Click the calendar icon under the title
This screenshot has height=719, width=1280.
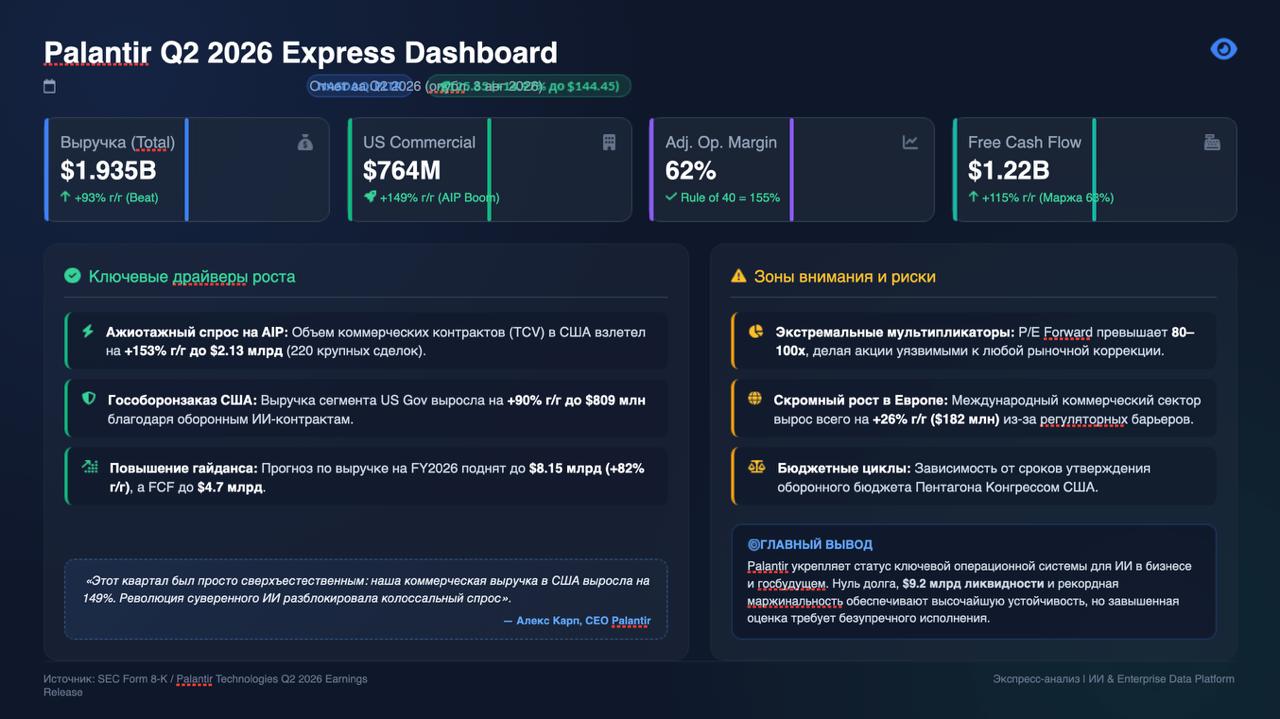click(50, 87)
